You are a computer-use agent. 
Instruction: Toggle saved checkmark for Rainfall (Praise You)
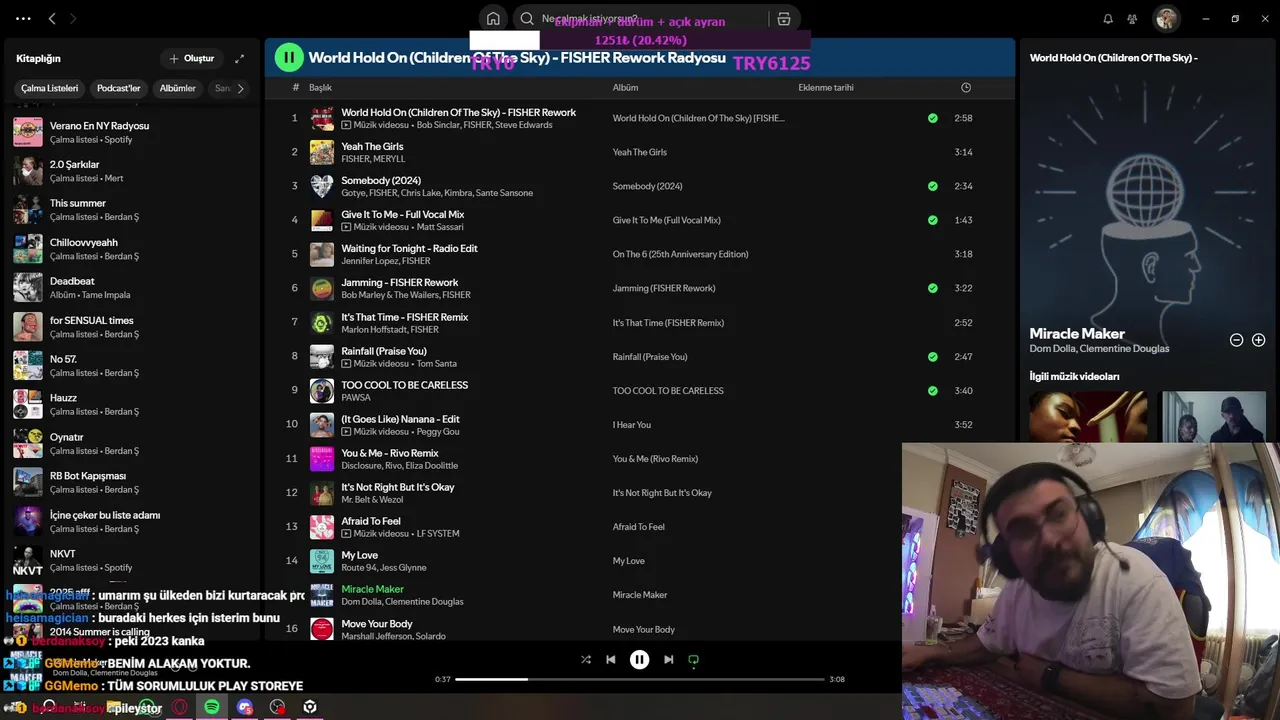coord(933,356)
